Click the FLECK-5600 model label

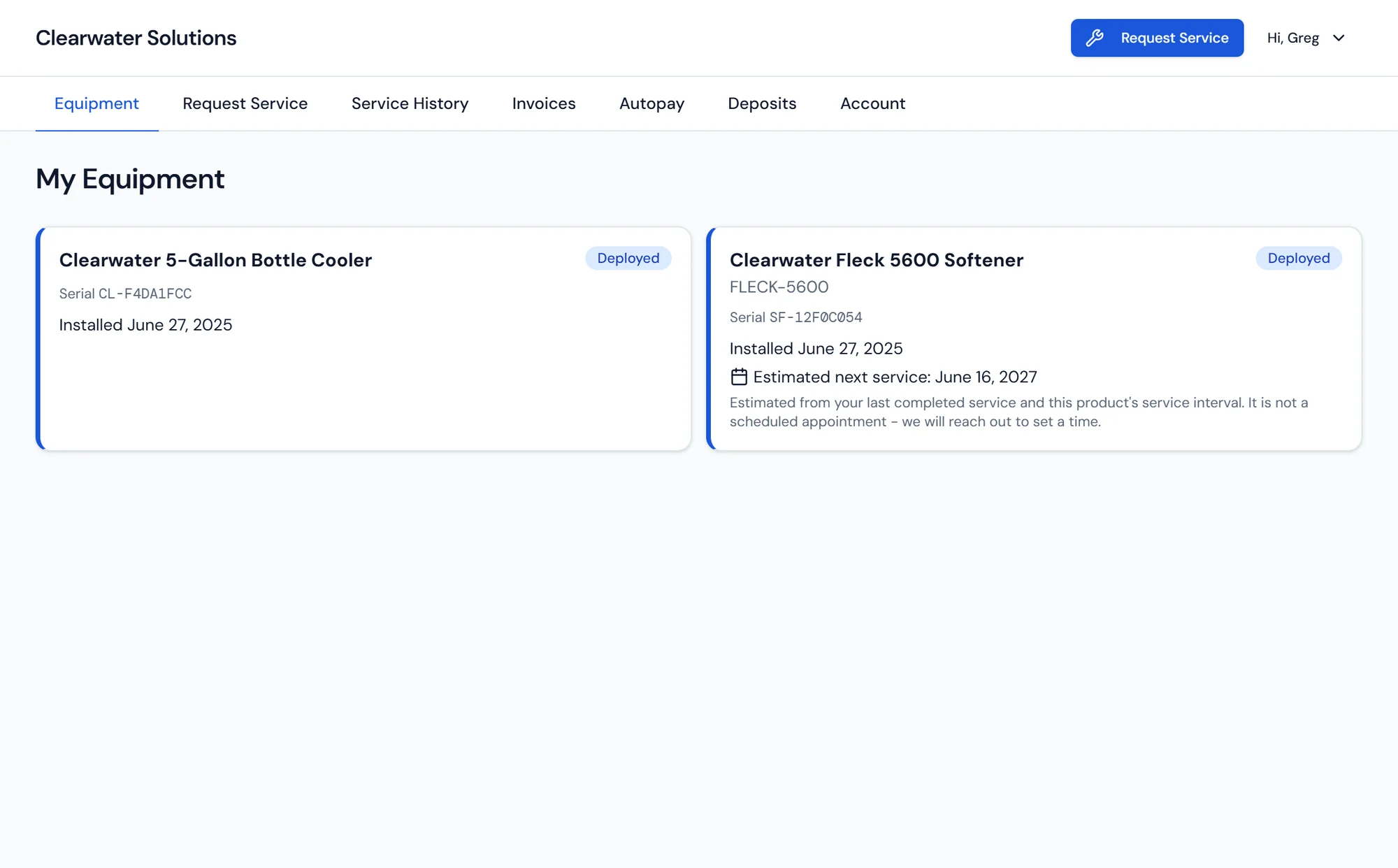tap(779, 287)
